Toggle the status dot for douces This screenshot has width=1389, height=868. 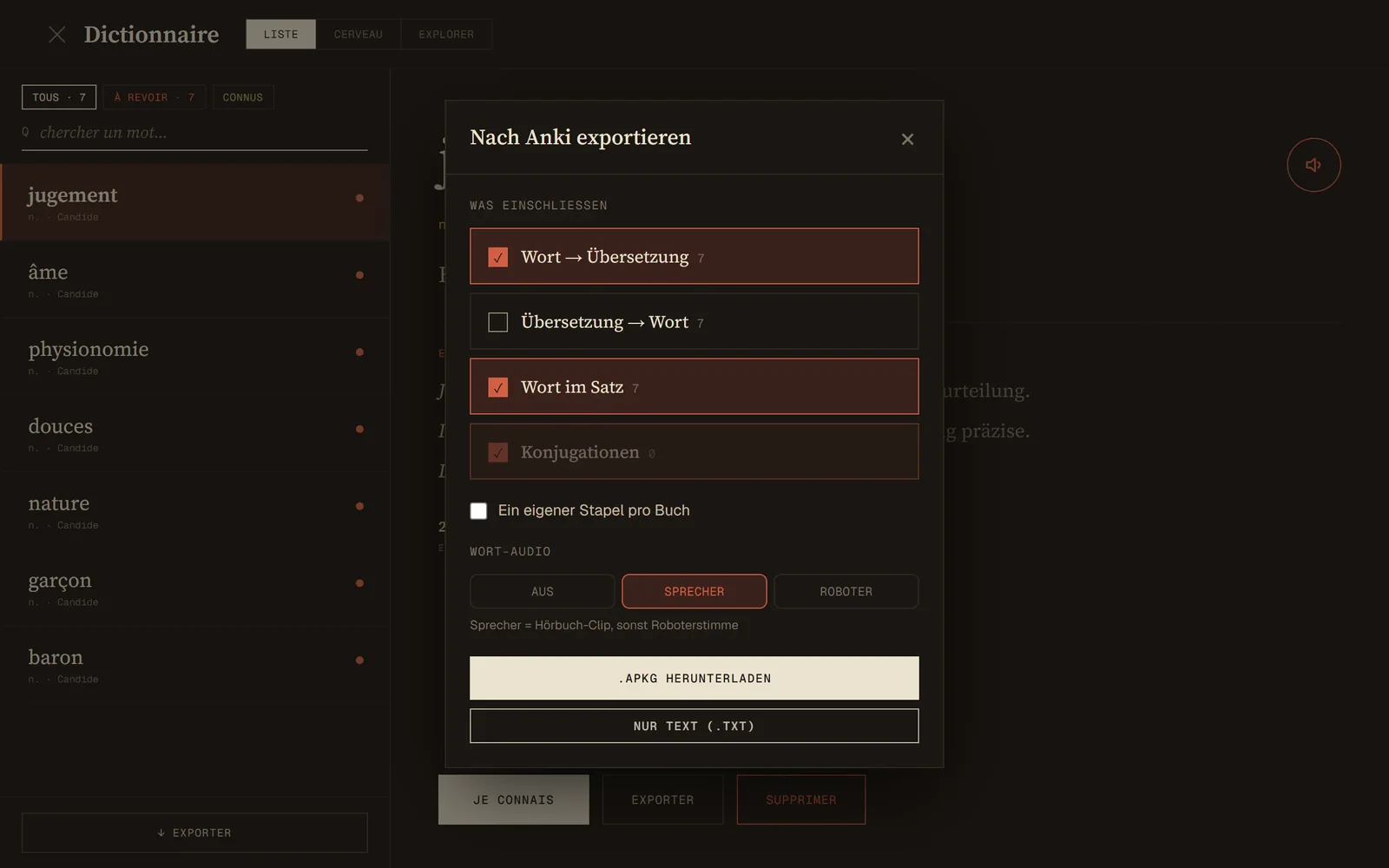coord(359,429)
